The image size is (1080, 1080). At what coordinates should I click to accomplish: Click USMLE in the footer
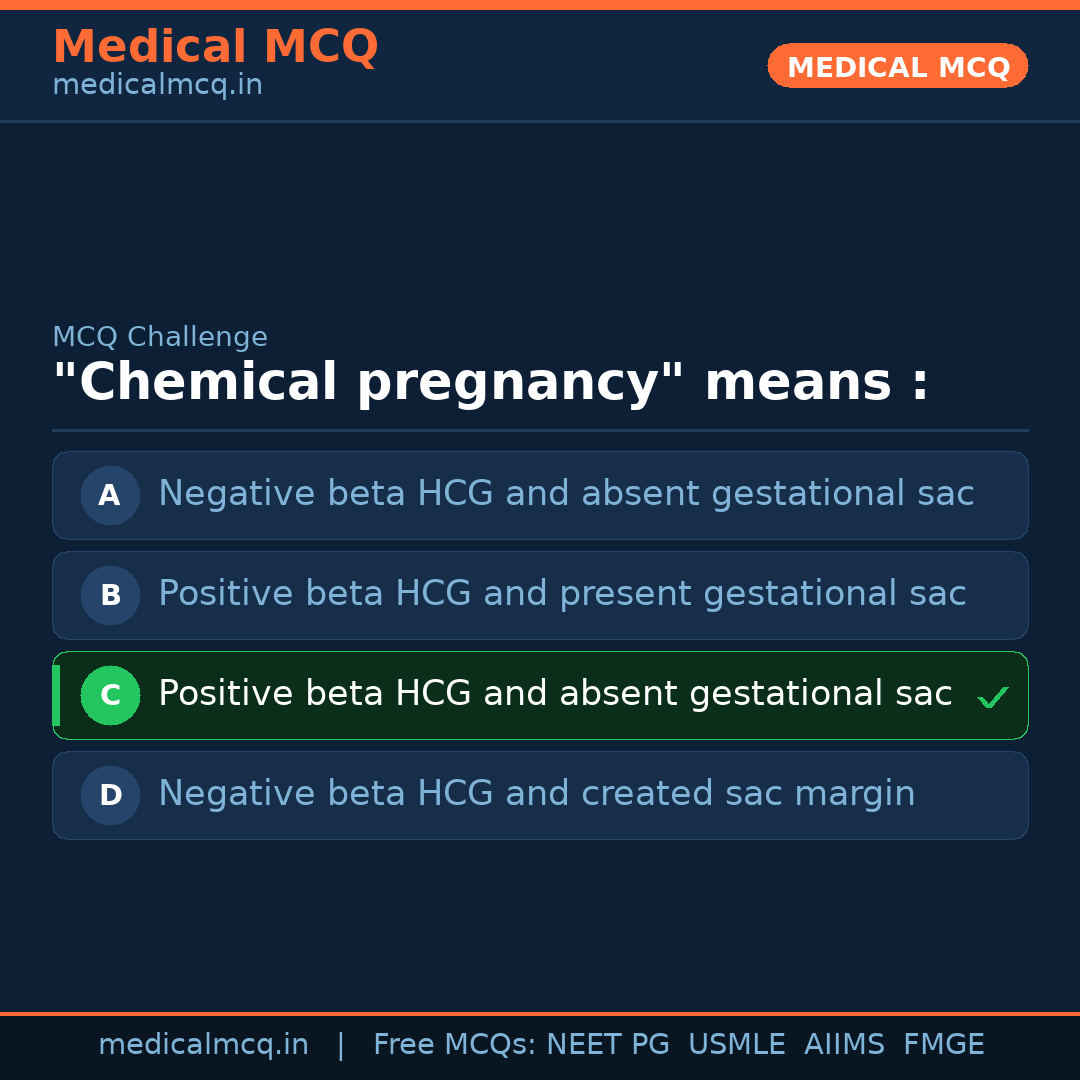[736, 1045]
